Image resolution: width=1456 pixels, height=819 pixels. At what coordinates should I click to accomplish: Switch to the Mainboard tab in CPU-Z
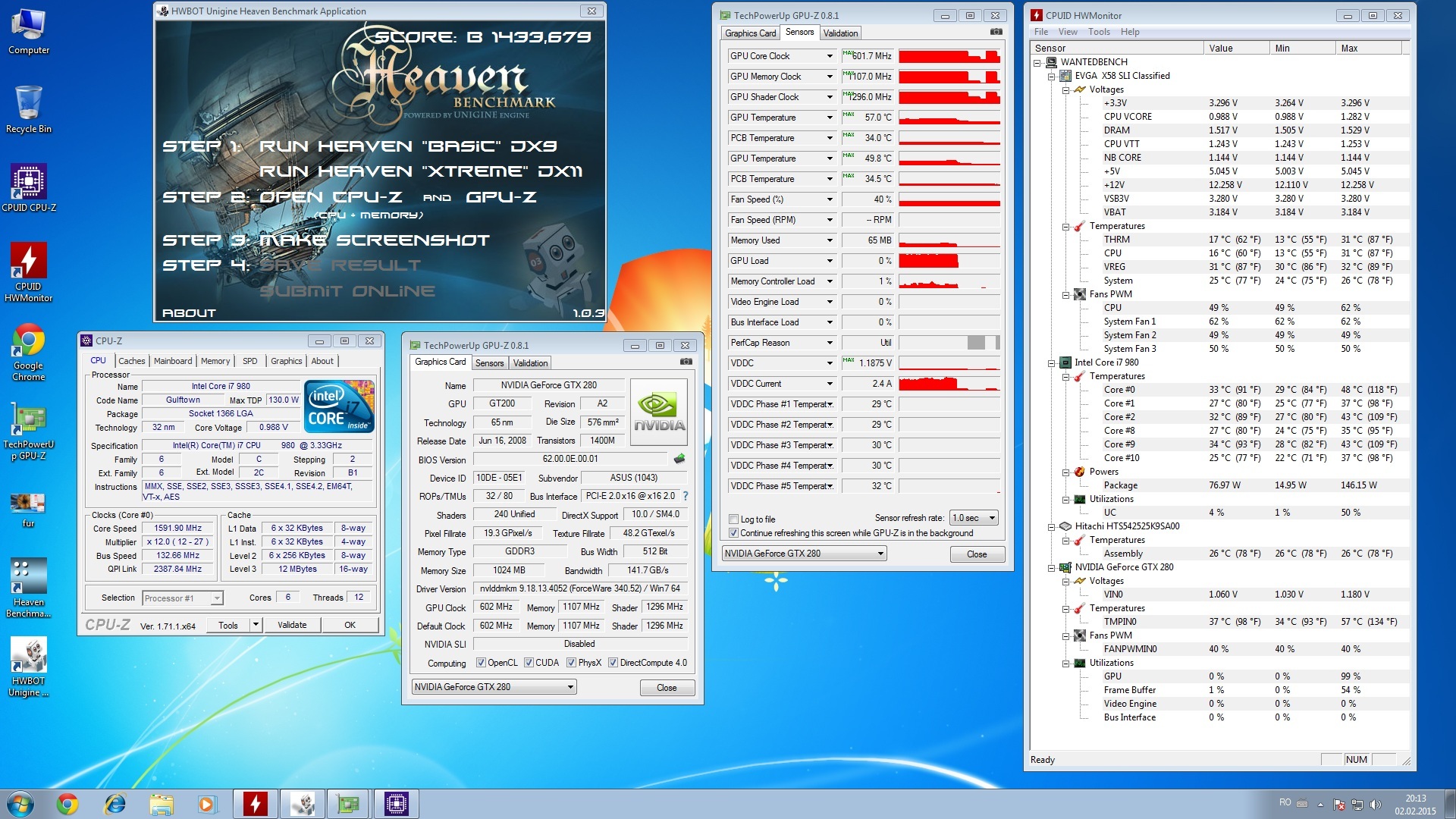[173, 361]
